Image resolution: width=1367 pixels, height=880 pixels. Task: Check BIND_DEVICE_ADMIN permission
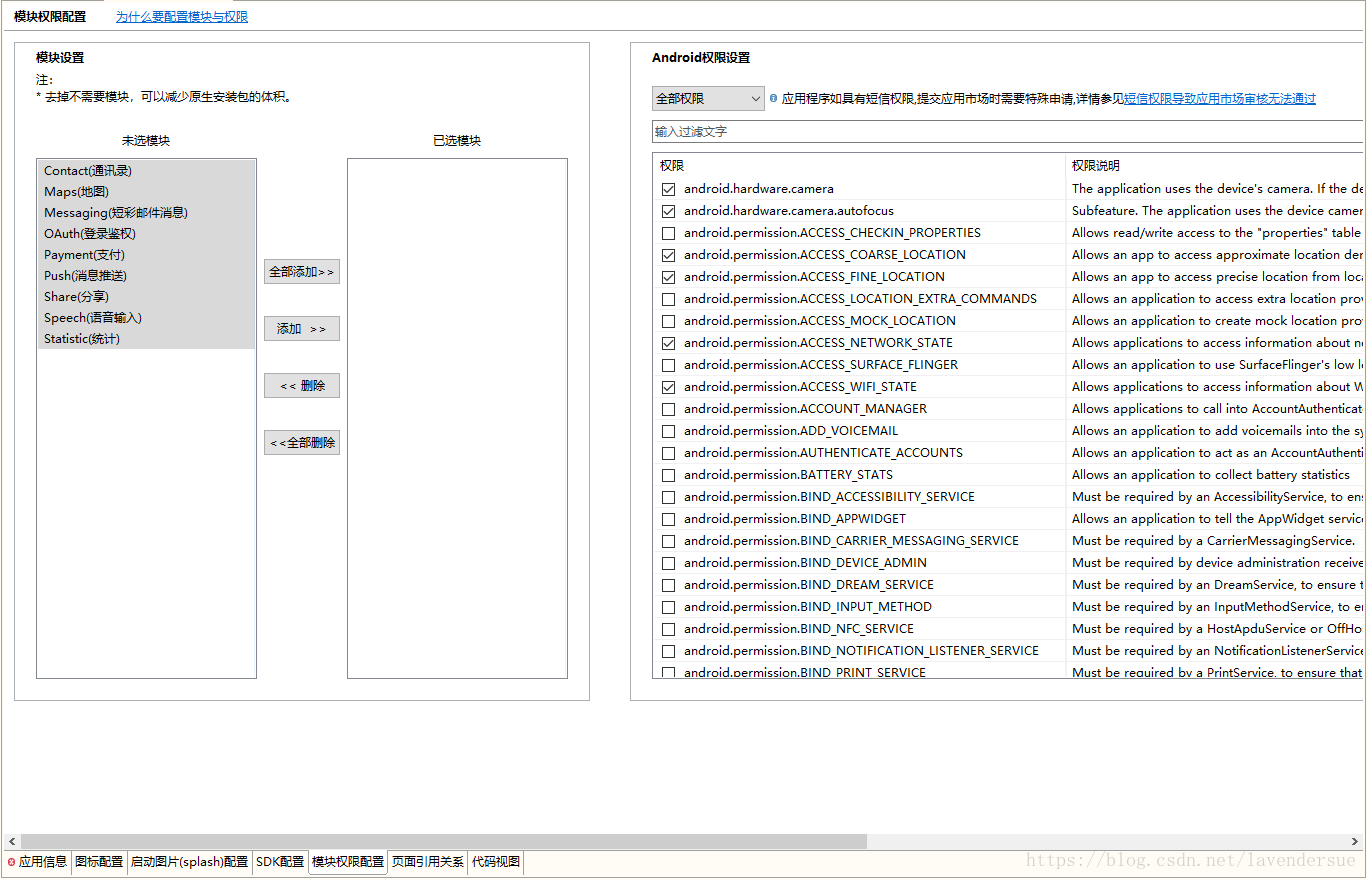point(668,563)
